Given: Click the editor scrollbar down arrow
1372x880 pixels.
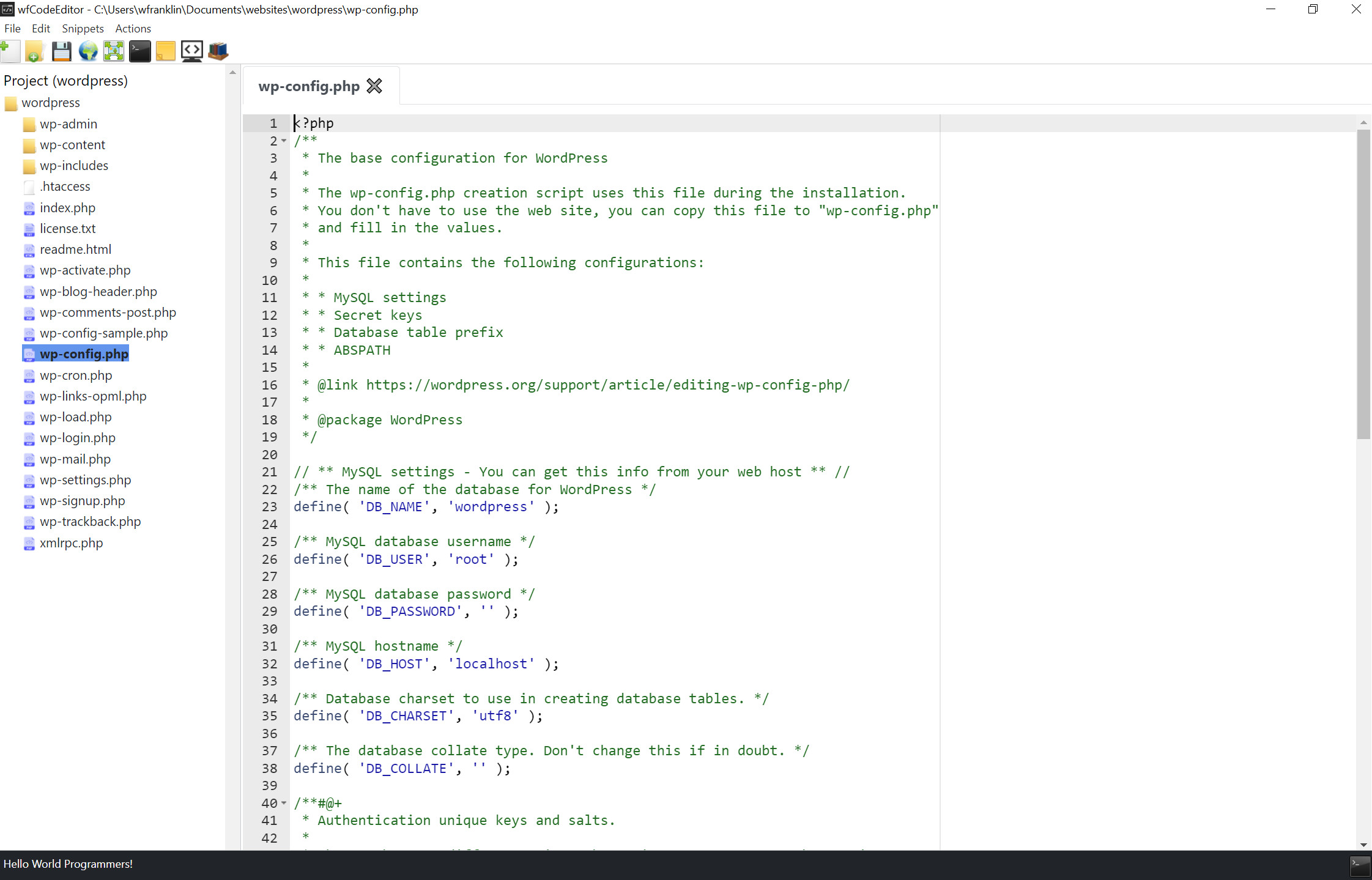Looking at the screenshot, I should pos(1363,845).
